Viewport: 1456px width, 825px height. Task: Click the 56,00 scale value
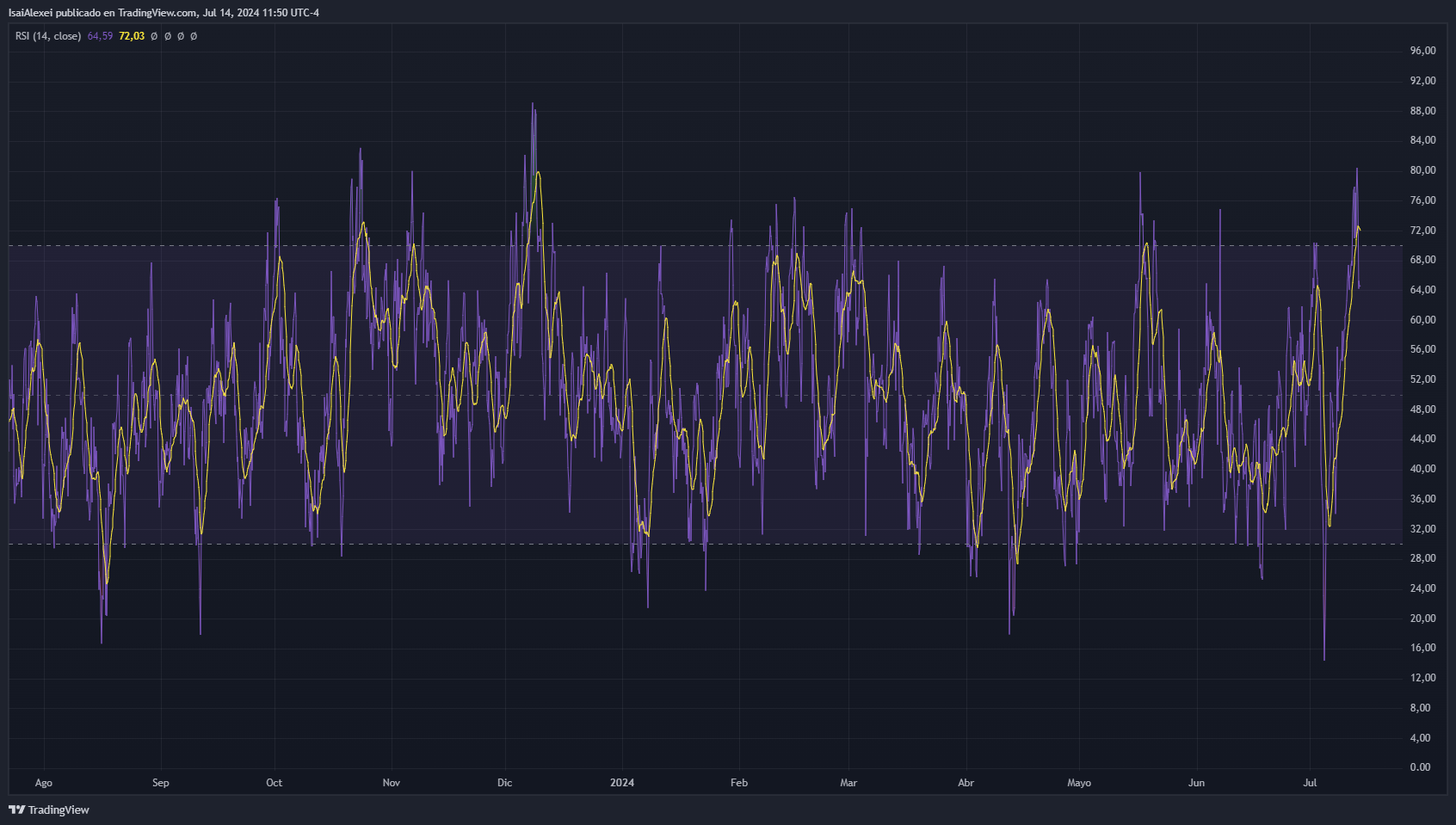point(1423,349)
